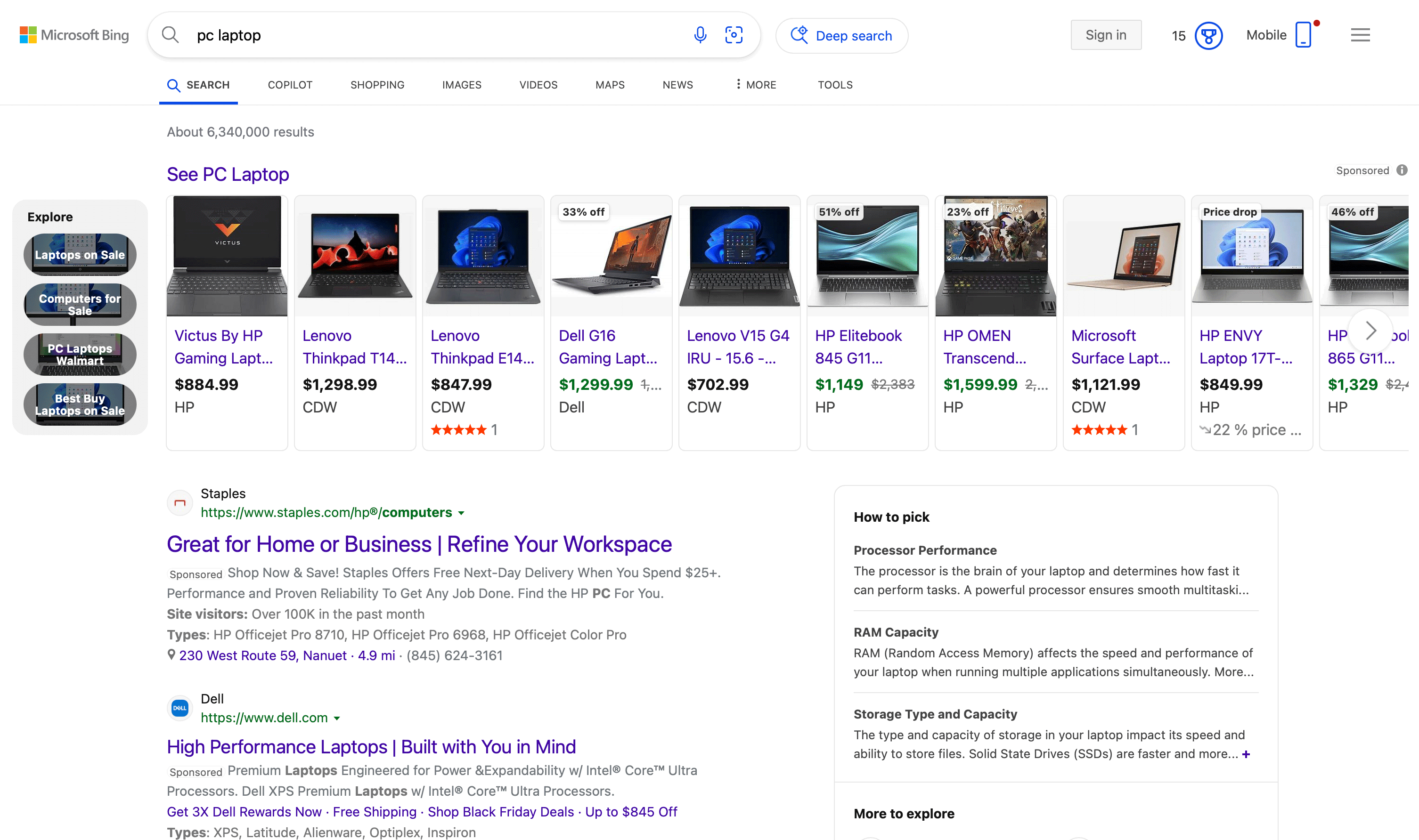Open Microsoft Rewards trophy icon
This screenshot has width=1419, height=840.
1208,36
